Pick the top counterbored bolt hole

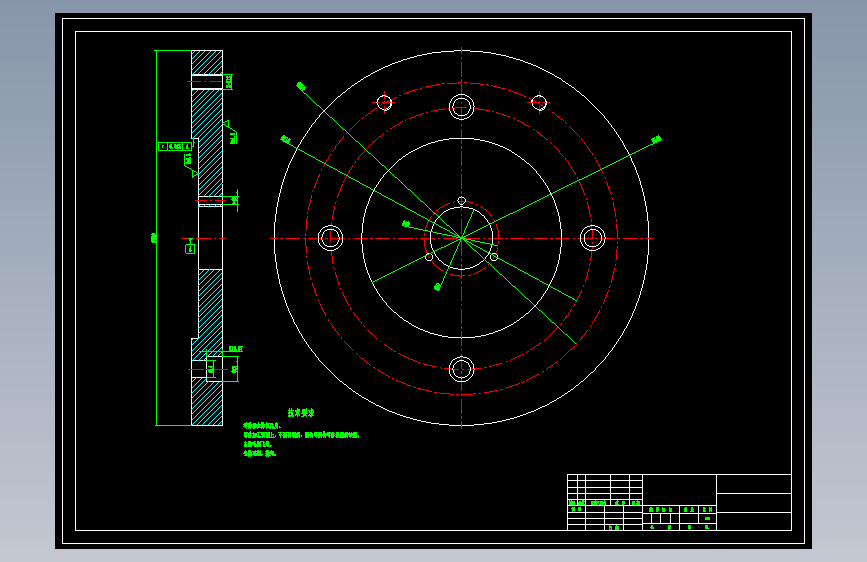462,107
